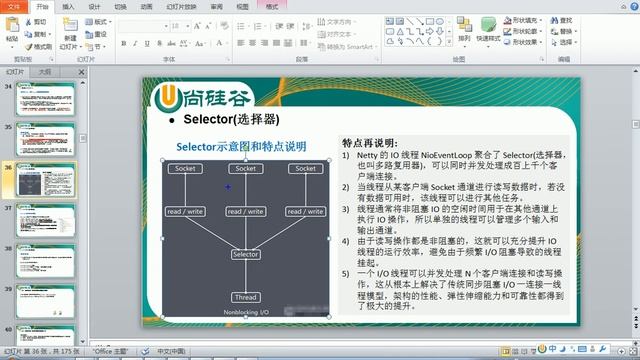Select slide 37 thumbnail
Screen dimensions: 640x360
click(x=45, y=221)
